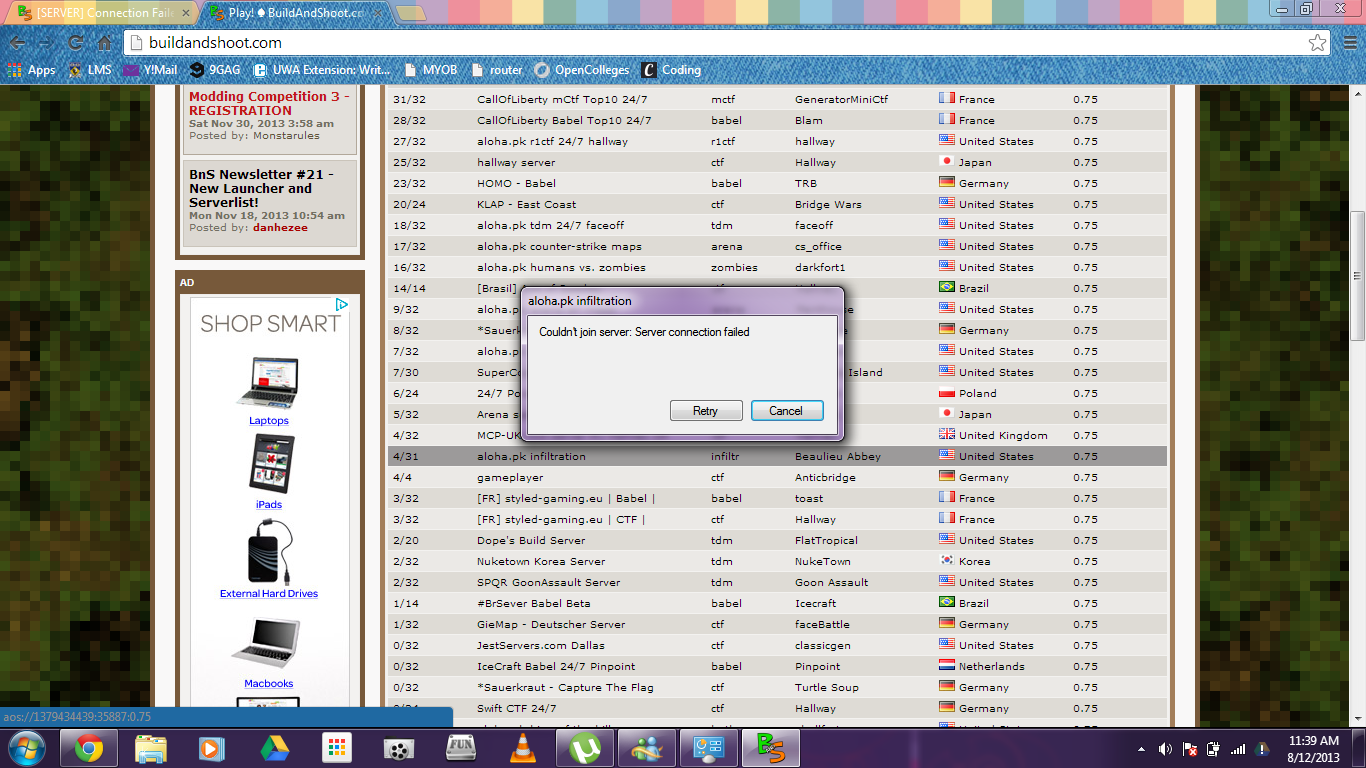The height and width of the screenshot is (768, 1366).
Task: Click the Chrome home icon
Action: point(104,43)
